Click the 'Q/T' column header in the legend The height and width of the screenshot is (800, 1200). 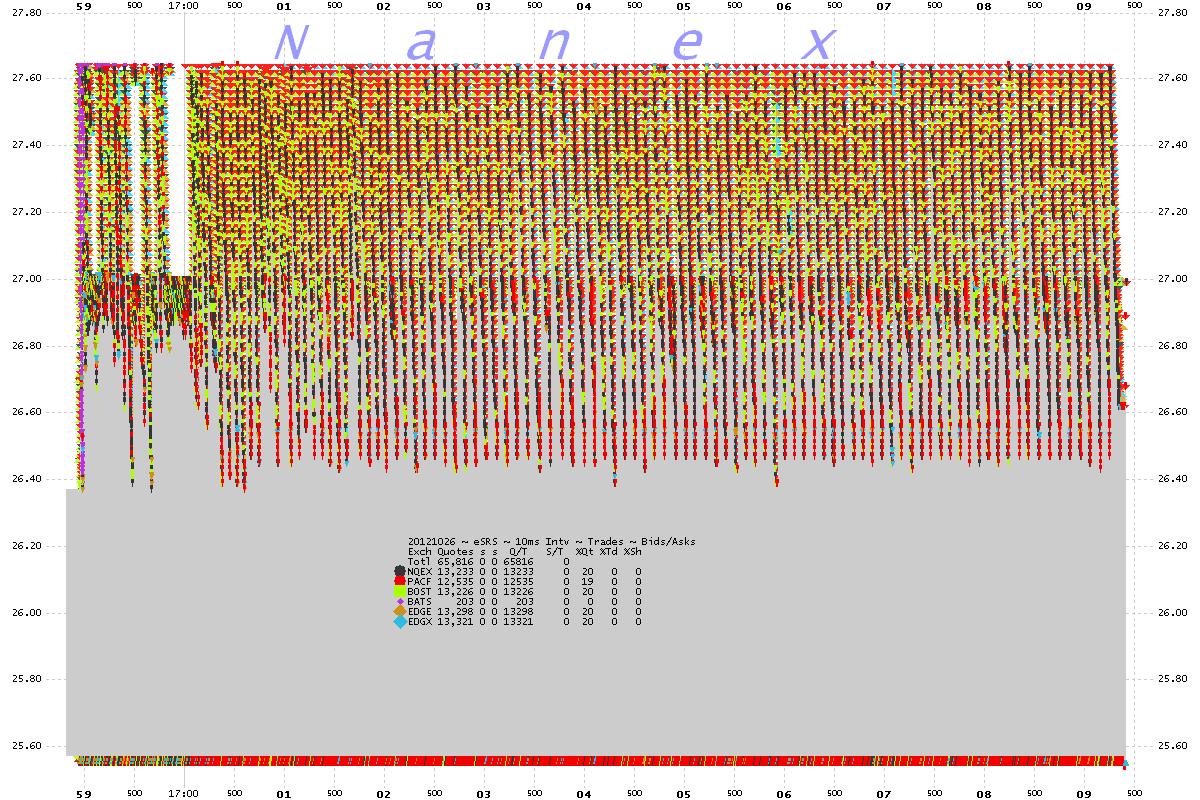[518, 551]
